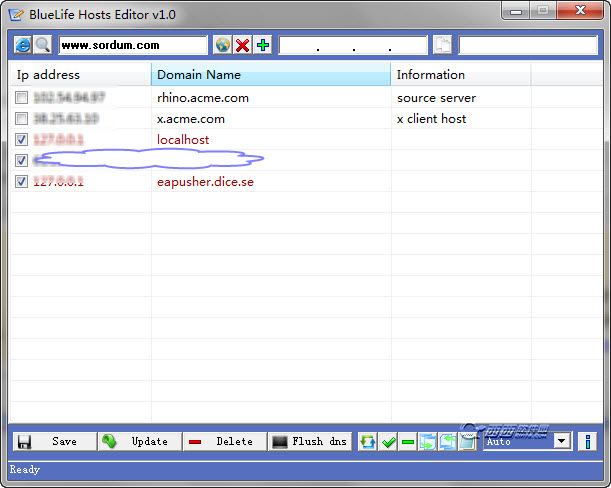
Task: Click the green arrows refresh icon
Action: pos(367,442)
